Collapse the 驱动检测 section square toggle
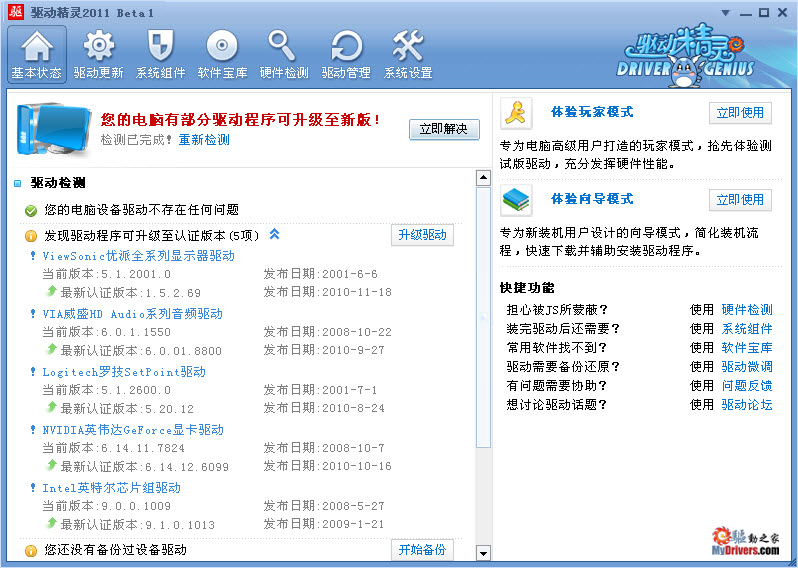 [x=18, y=183]
